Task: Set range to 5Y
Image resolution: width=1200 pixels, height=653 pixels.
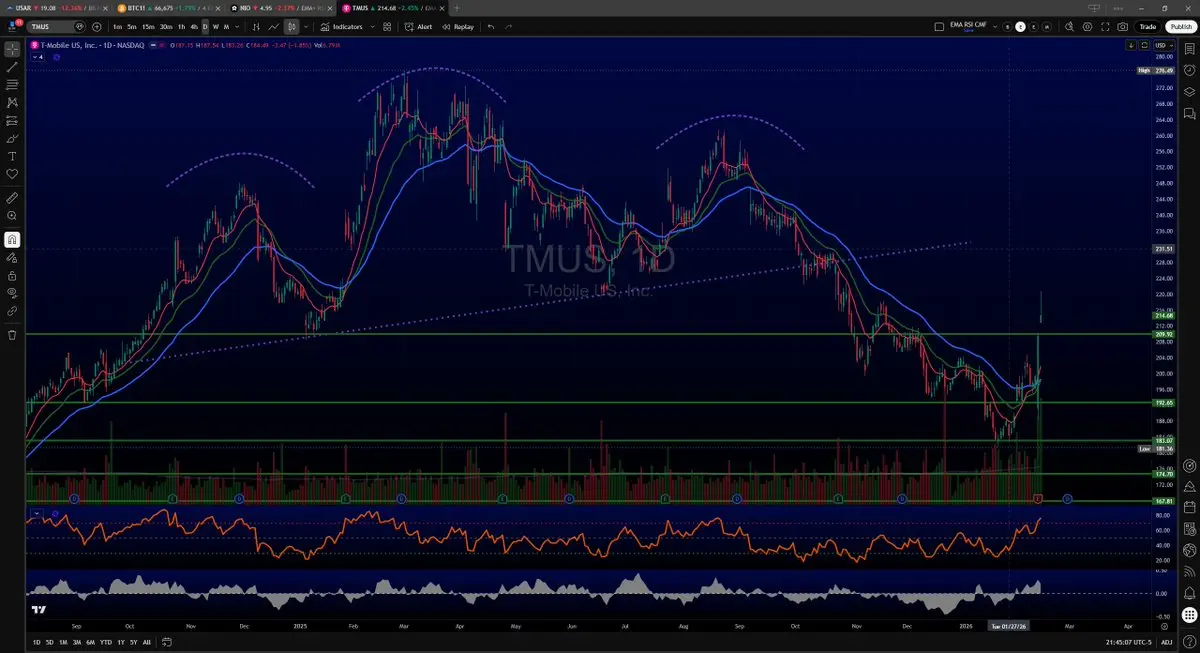Action: pyautogui.click(x=134, y=642)
